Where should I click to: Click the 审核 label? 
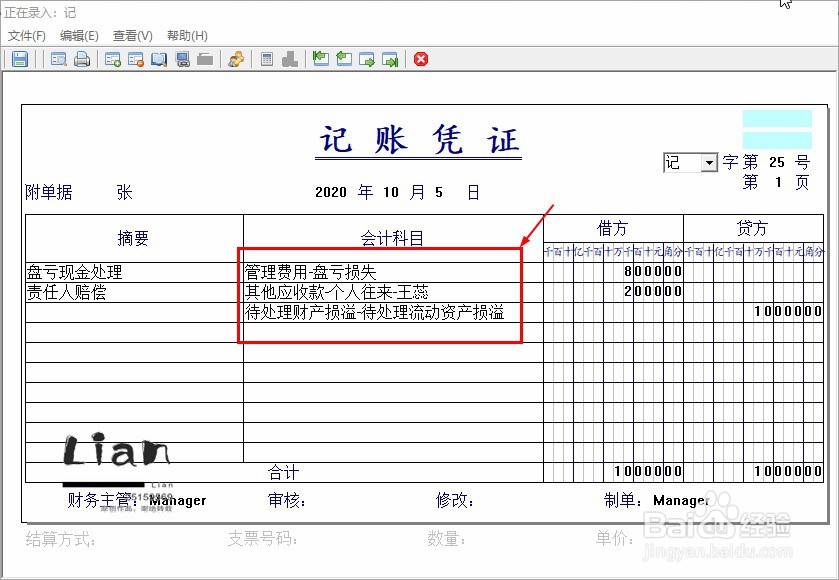point(287,500)
